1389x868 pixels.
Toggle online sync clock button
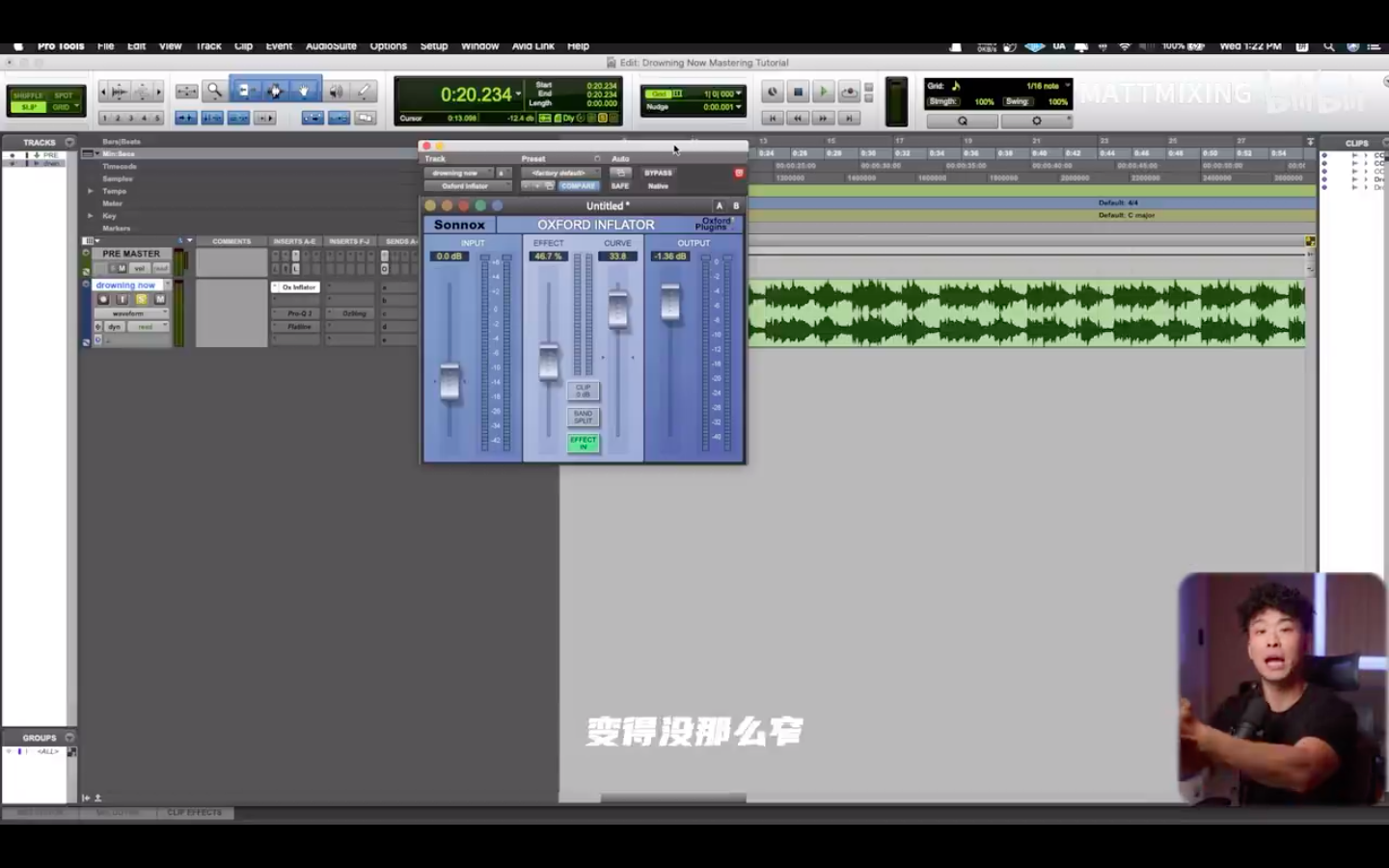772,93
